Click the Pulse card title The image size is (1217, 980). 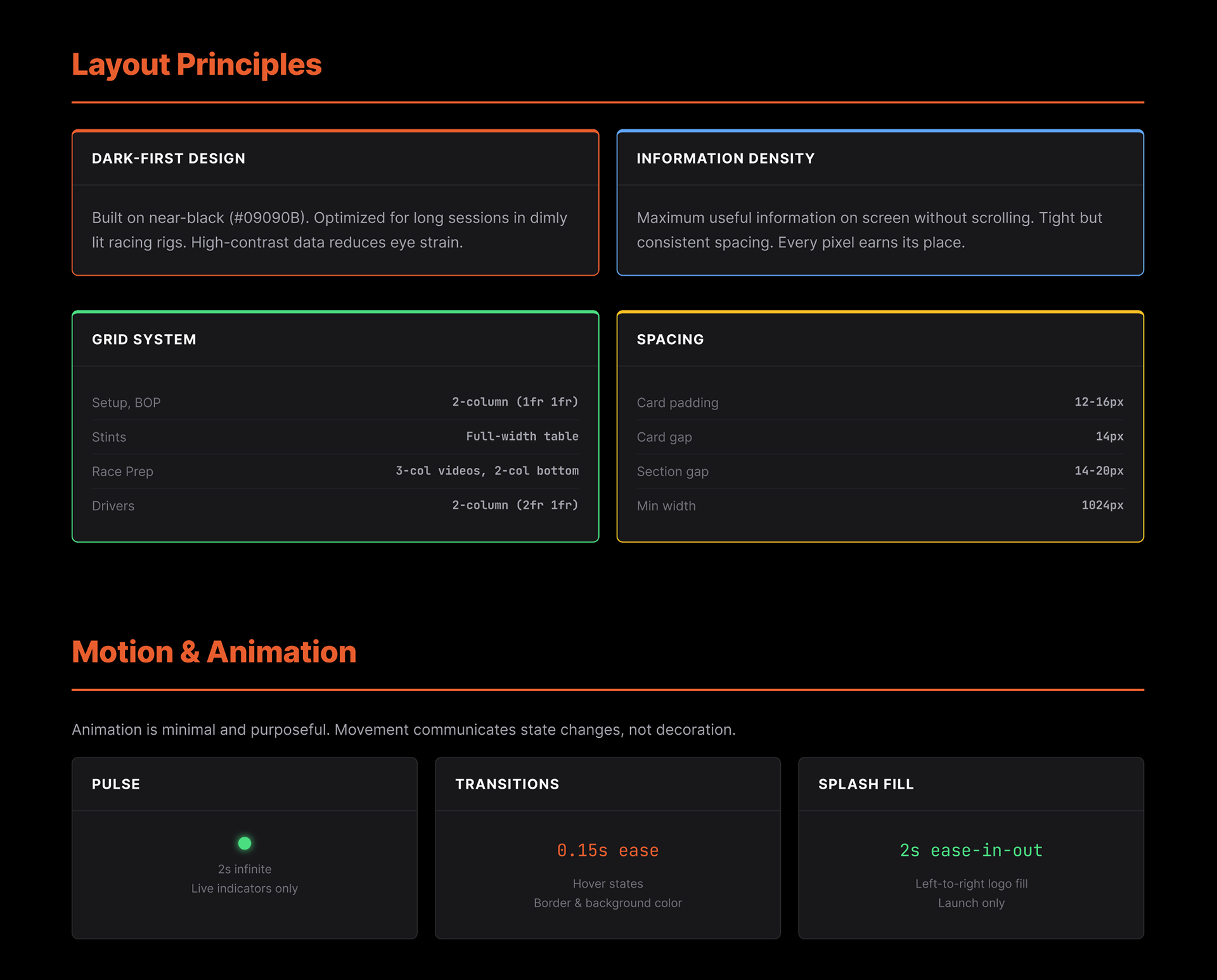[x=116, y=784]
